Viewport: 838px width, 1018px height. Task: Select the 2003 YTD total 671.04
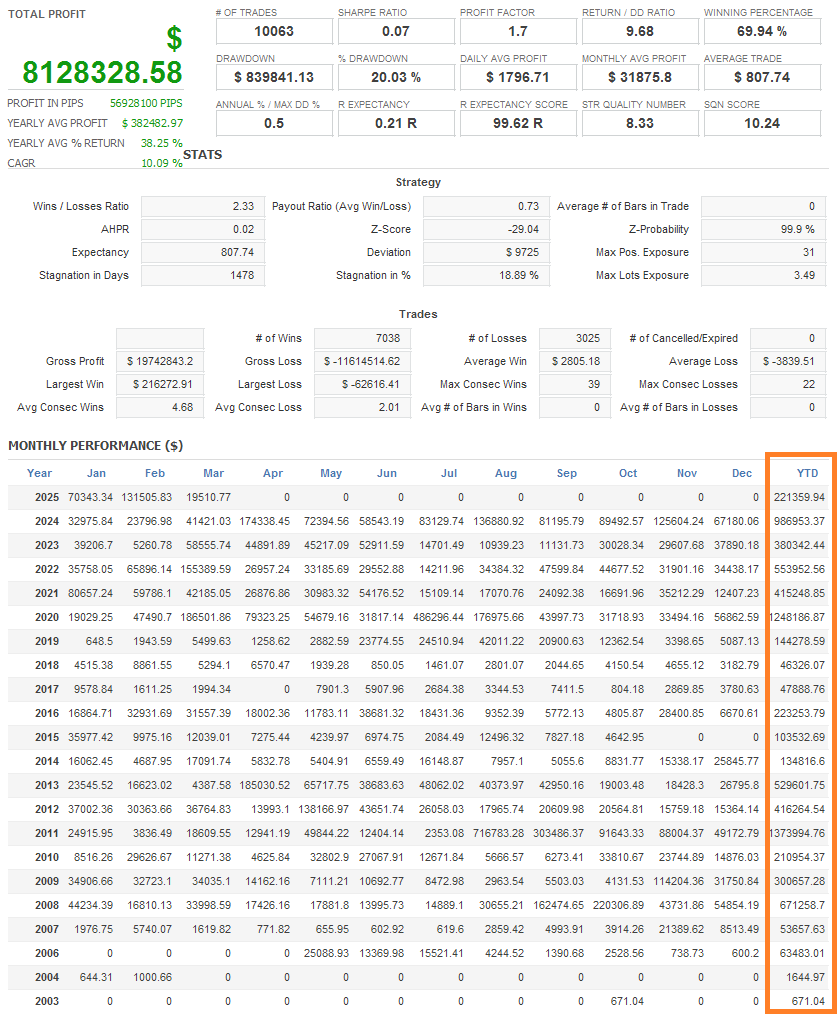[808, 1001]
